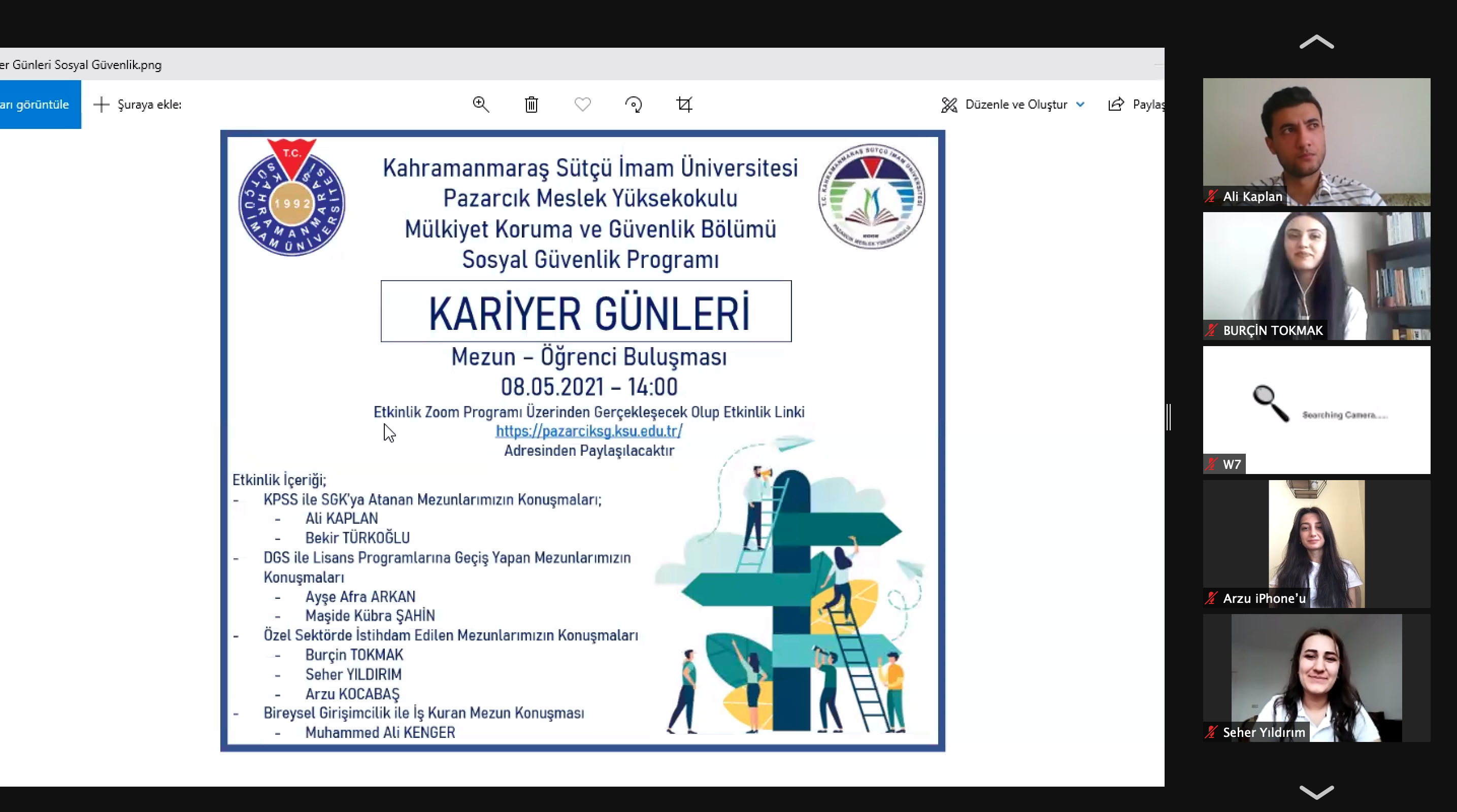Click the rotate image icon
The width and height of the screenshot is (1457, 812).
coord(634,105)
